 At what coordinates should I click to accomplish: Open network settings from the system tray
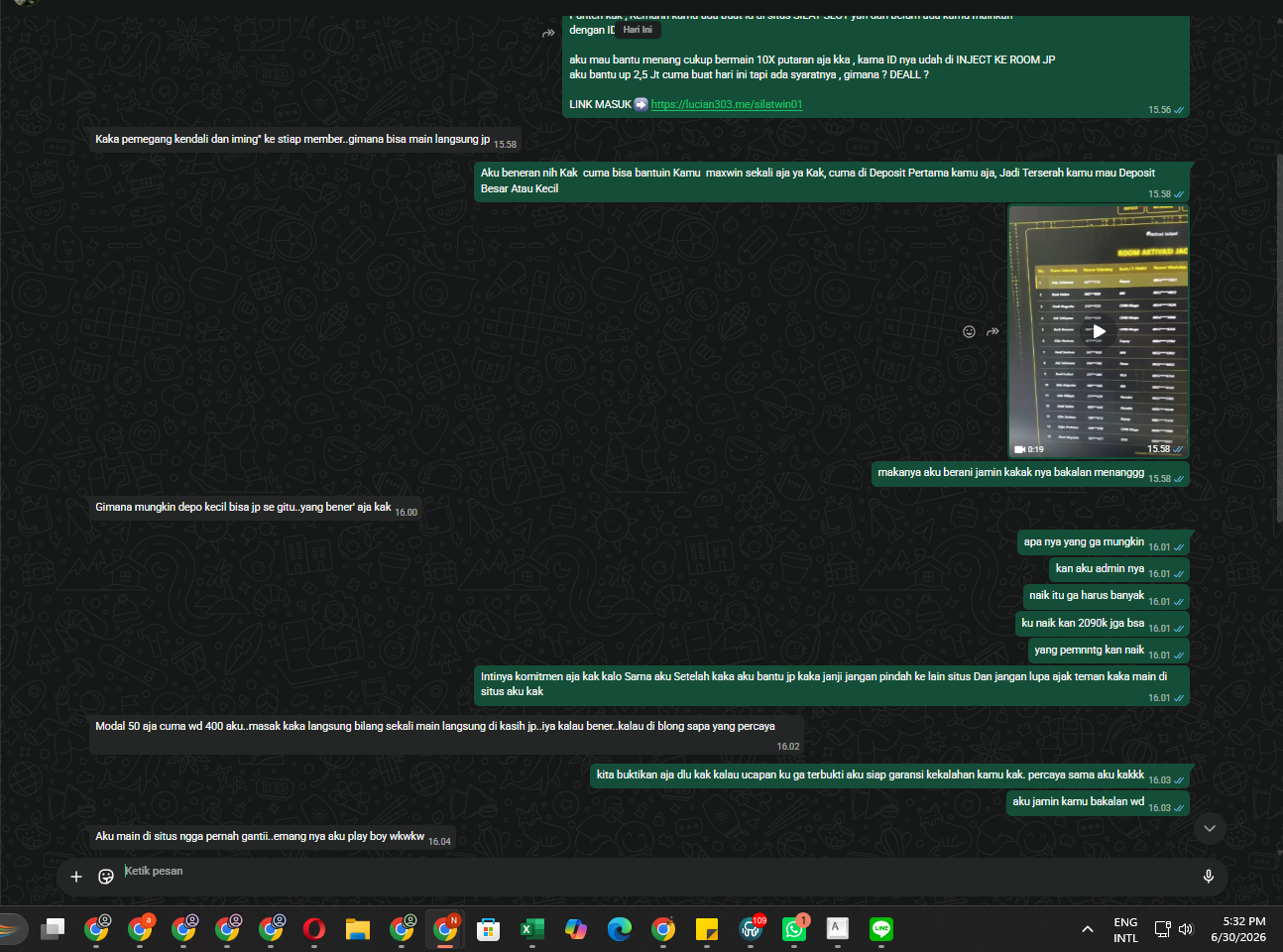[x=1163, y=929]
